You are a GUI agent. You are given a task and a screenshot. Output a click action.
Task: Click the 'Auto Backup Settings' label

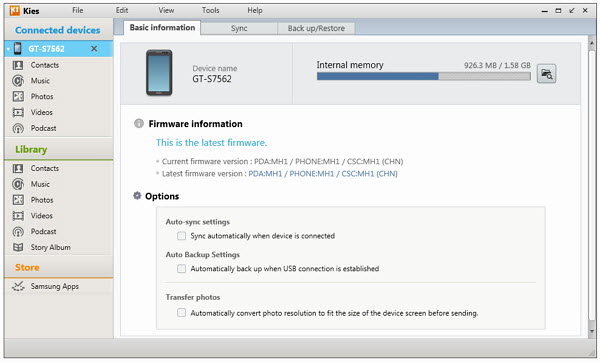(203, 255)
